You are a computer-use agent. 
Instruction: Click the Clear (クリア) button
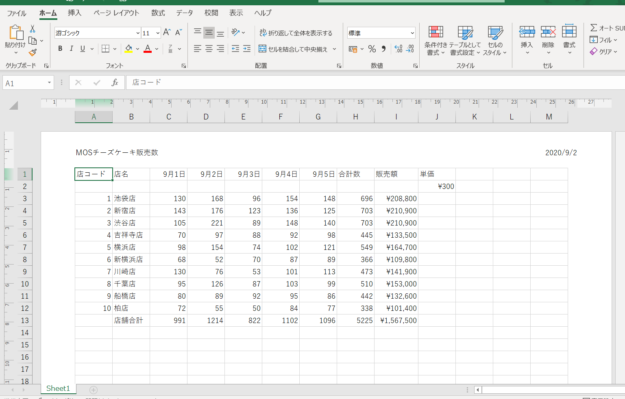point(603,52)
